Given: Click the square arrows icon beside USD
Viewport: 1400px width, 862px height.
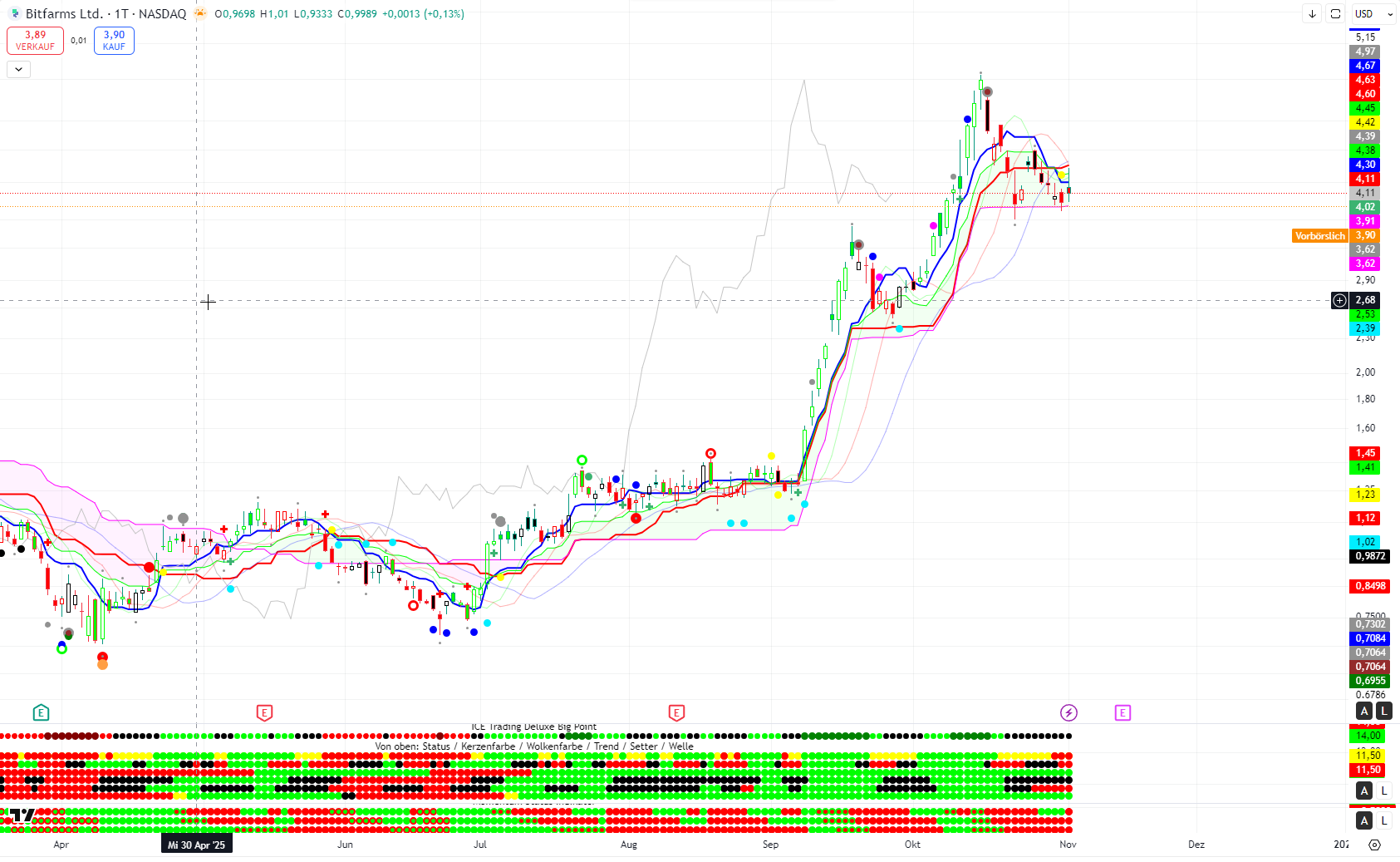Looking at the screenshot, I should coord(1335,13).
